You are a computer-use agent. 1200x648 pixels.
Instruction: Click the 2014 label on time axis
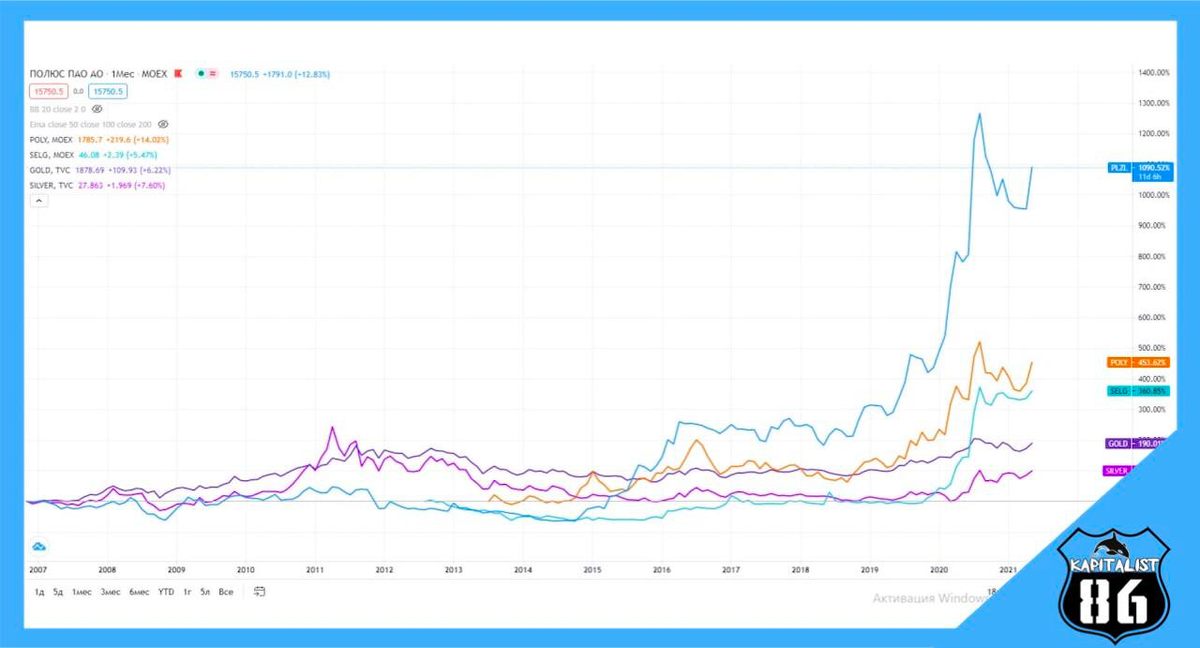[x=522, y=569]
